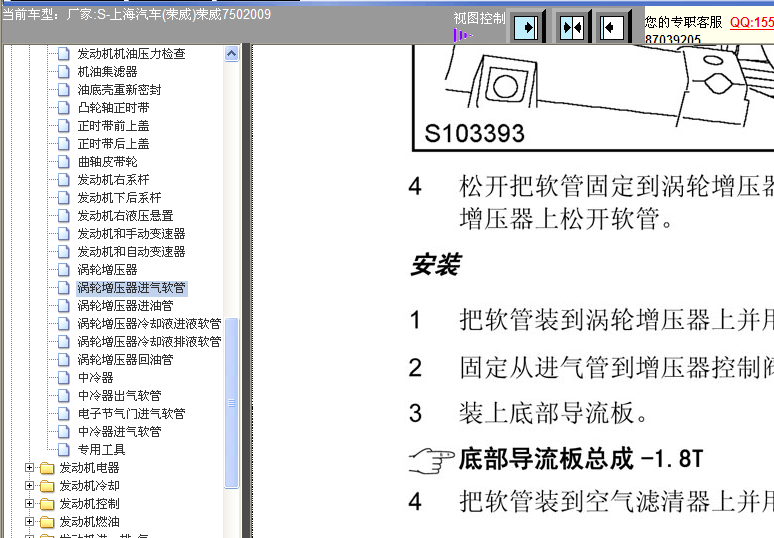
Task: Select 正时带前上盖 entry
Action: point(114,126)
